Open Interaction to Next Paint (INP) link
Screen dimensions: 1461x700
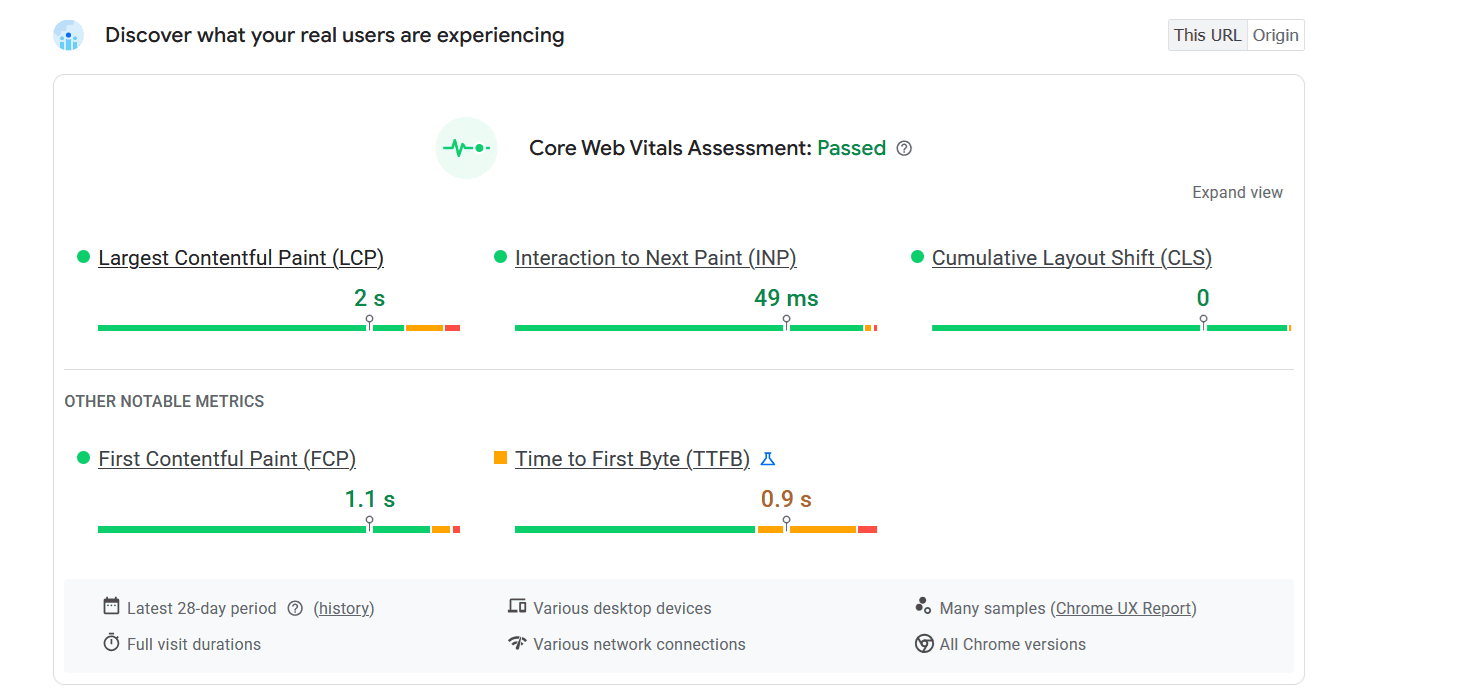point(655,258)
